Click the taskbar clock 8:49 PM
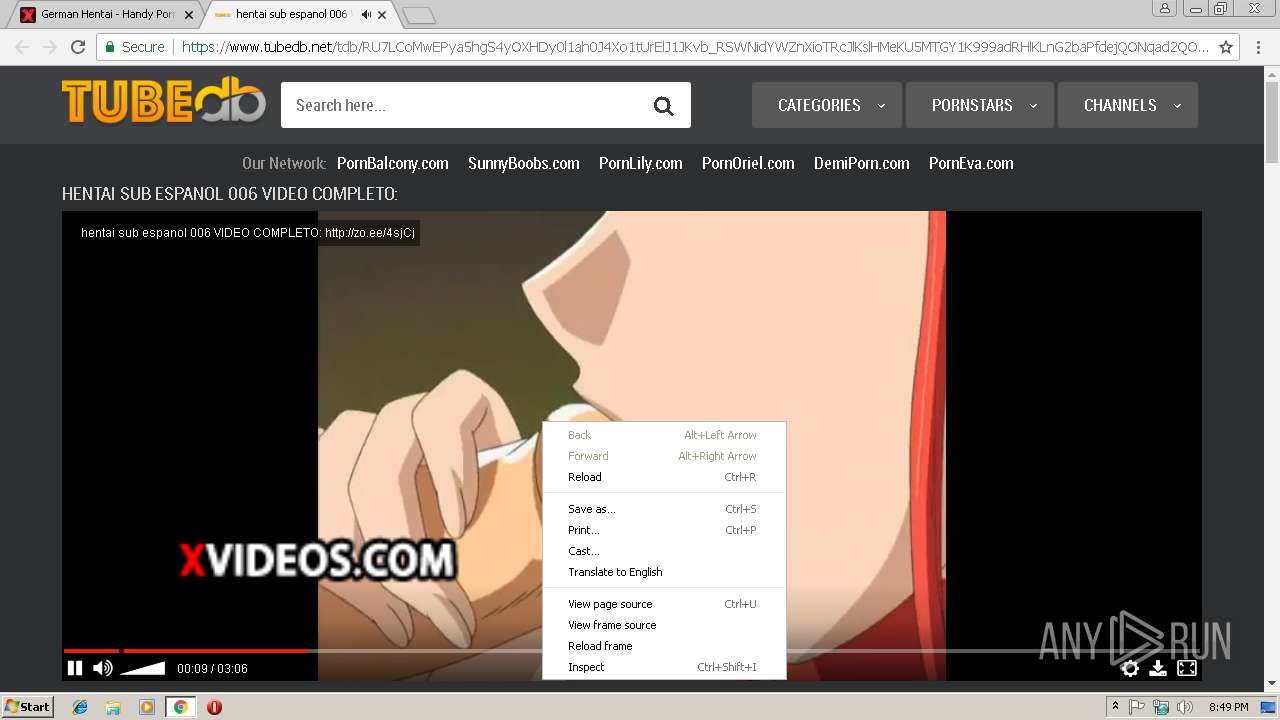Image resolution: width=1280 pixels, height=720 pixels. coord(1228,707)
